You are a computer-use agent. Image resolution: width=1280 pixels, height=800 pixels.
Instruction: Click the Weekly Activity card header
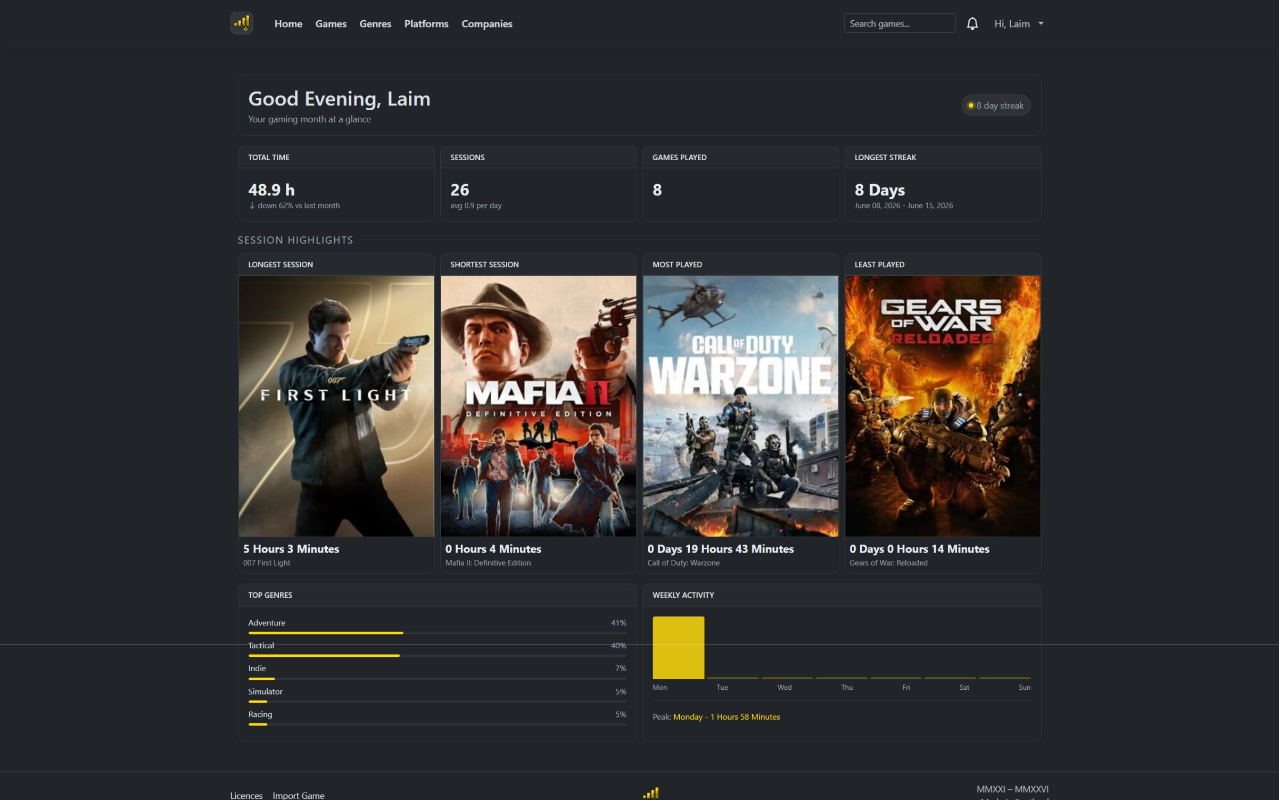[x=842, y=595]
